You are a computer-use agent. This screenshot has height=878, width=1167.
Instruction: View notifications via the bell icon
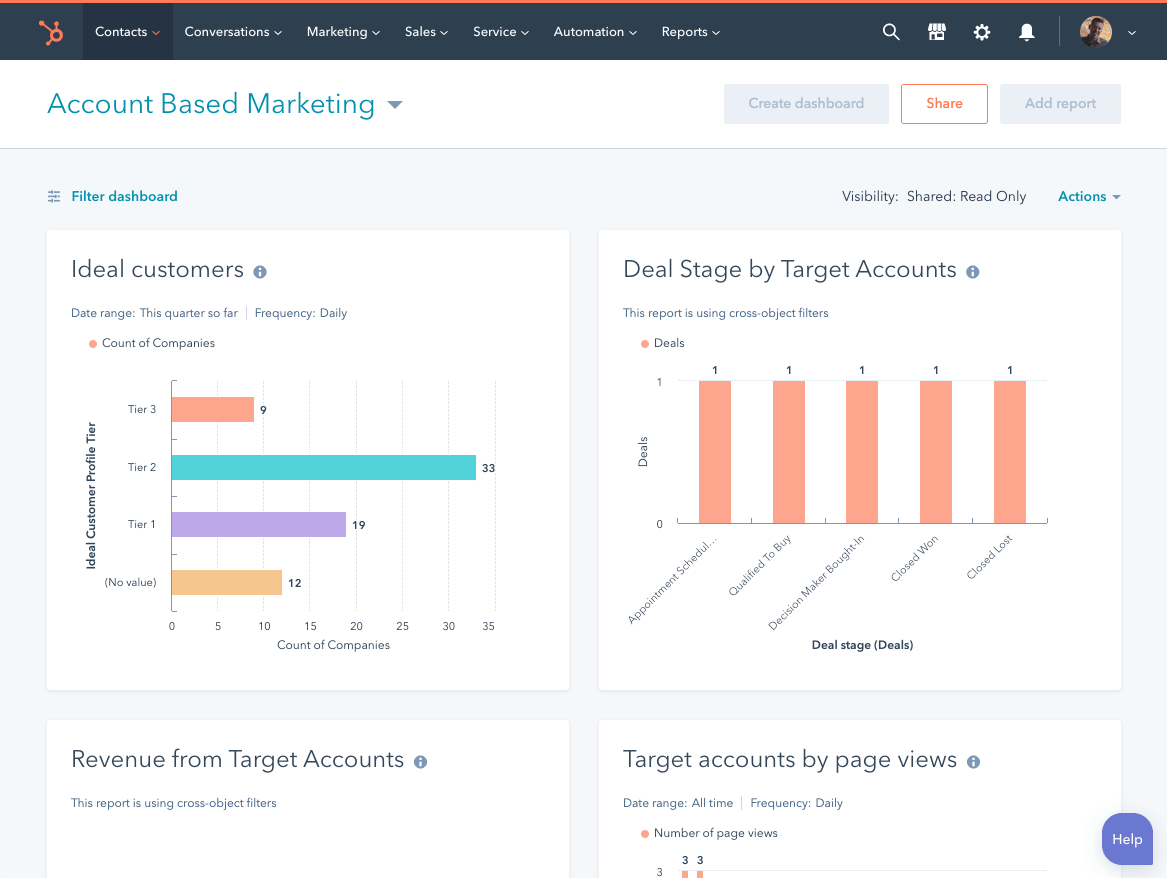click(1027, 32)
